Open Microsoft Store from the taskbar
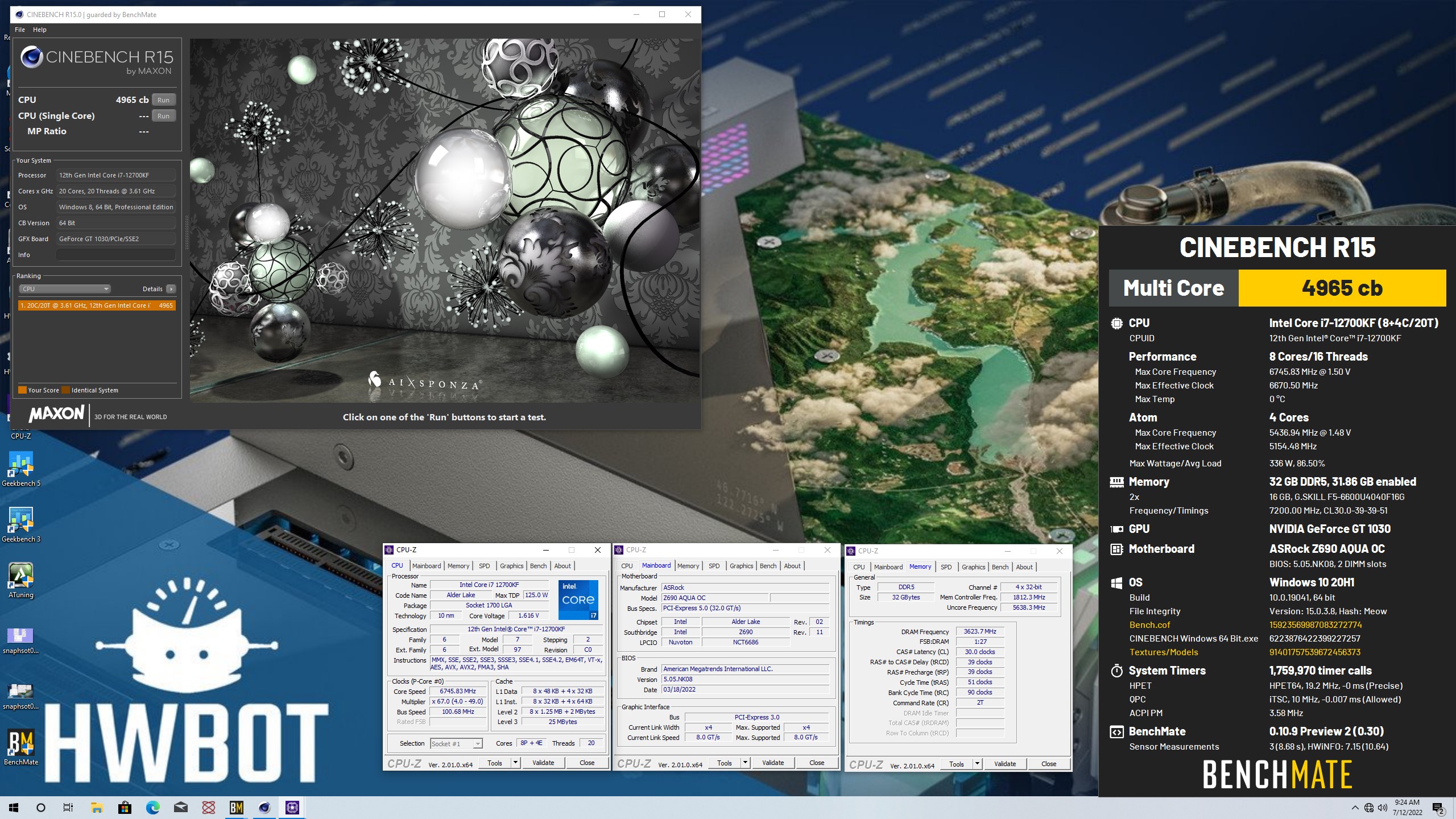 click(x=125, y=808)
